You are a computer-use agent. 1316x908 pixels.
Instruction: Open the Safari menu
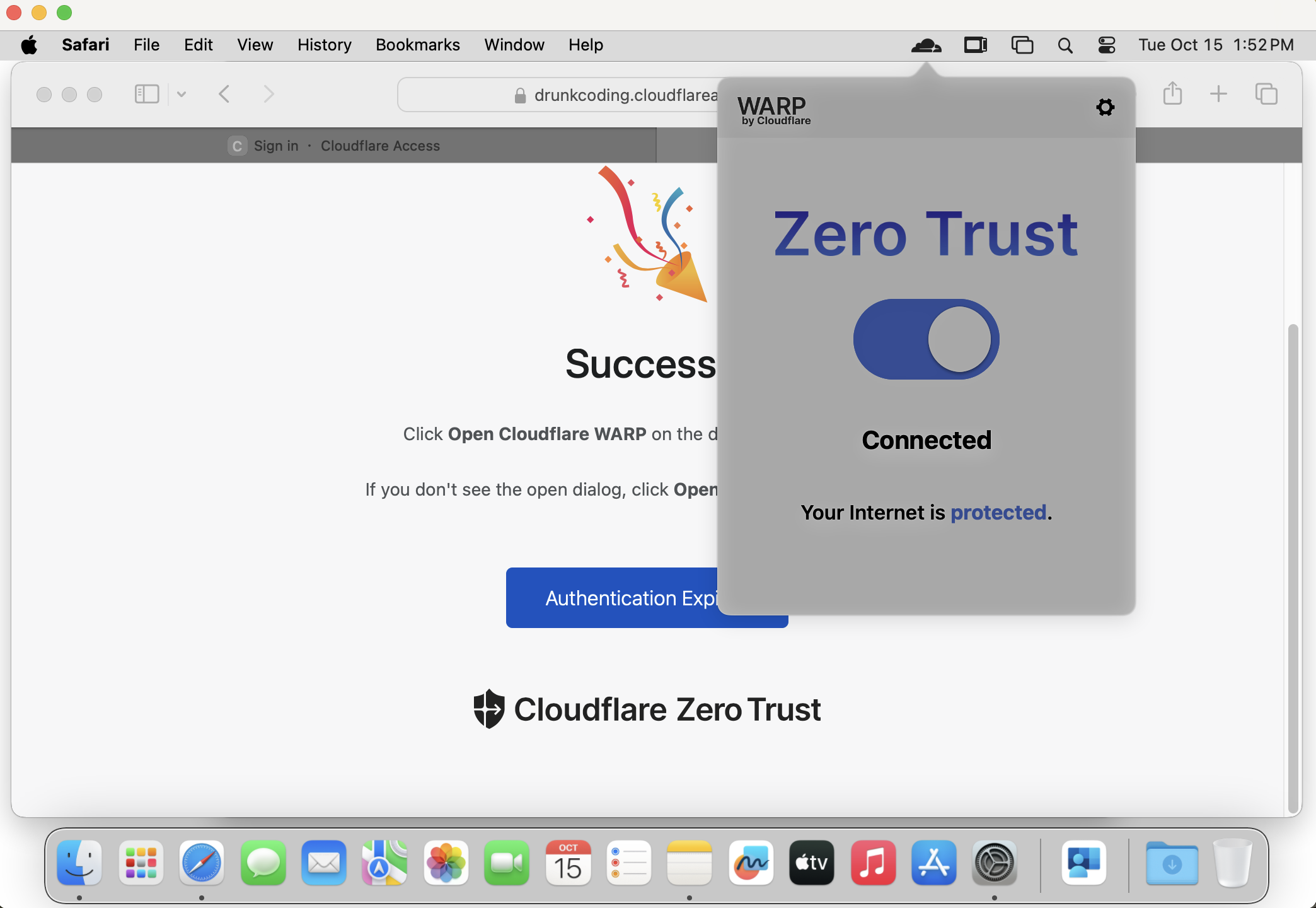[86, 45]
